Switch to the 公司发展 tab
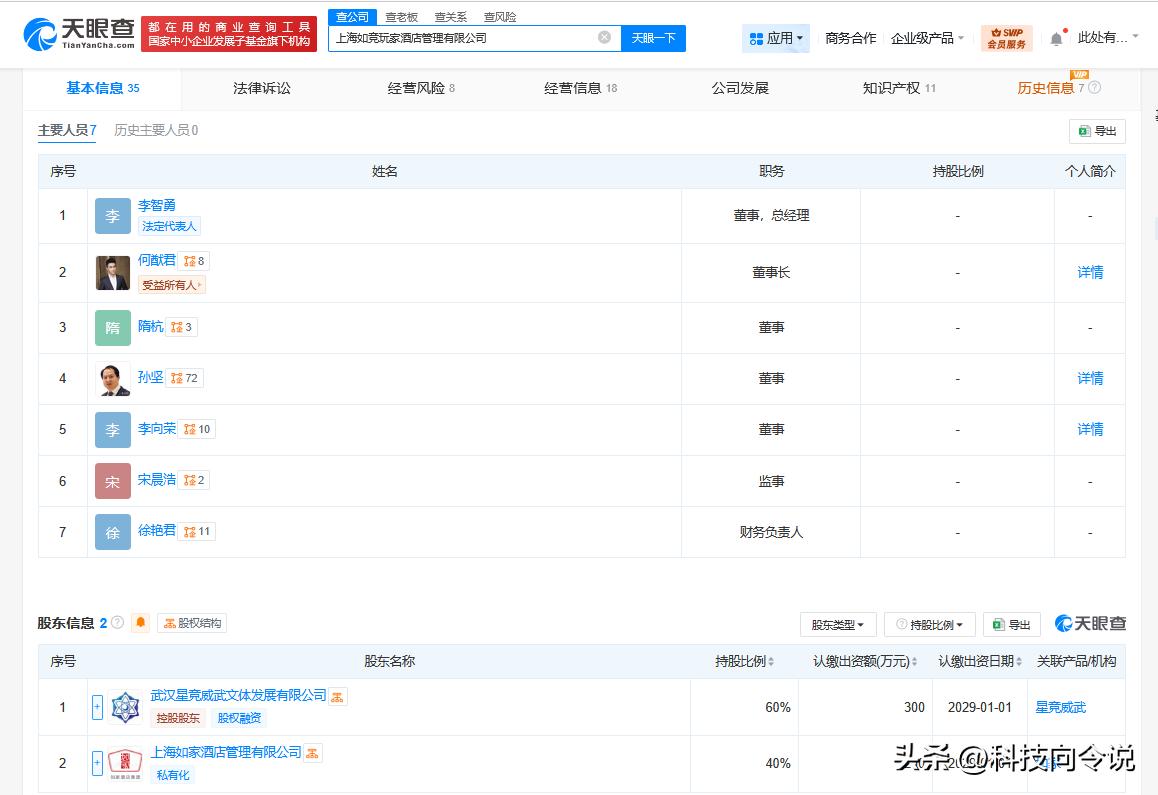Image resolution: width=1158 pixels, height=795 pixels. pos(740,89)
